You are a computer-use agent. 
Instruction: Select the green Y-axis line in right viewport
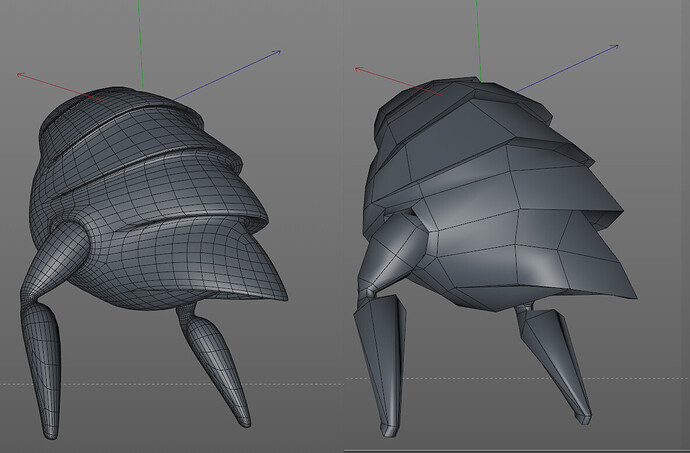point(478,41)
